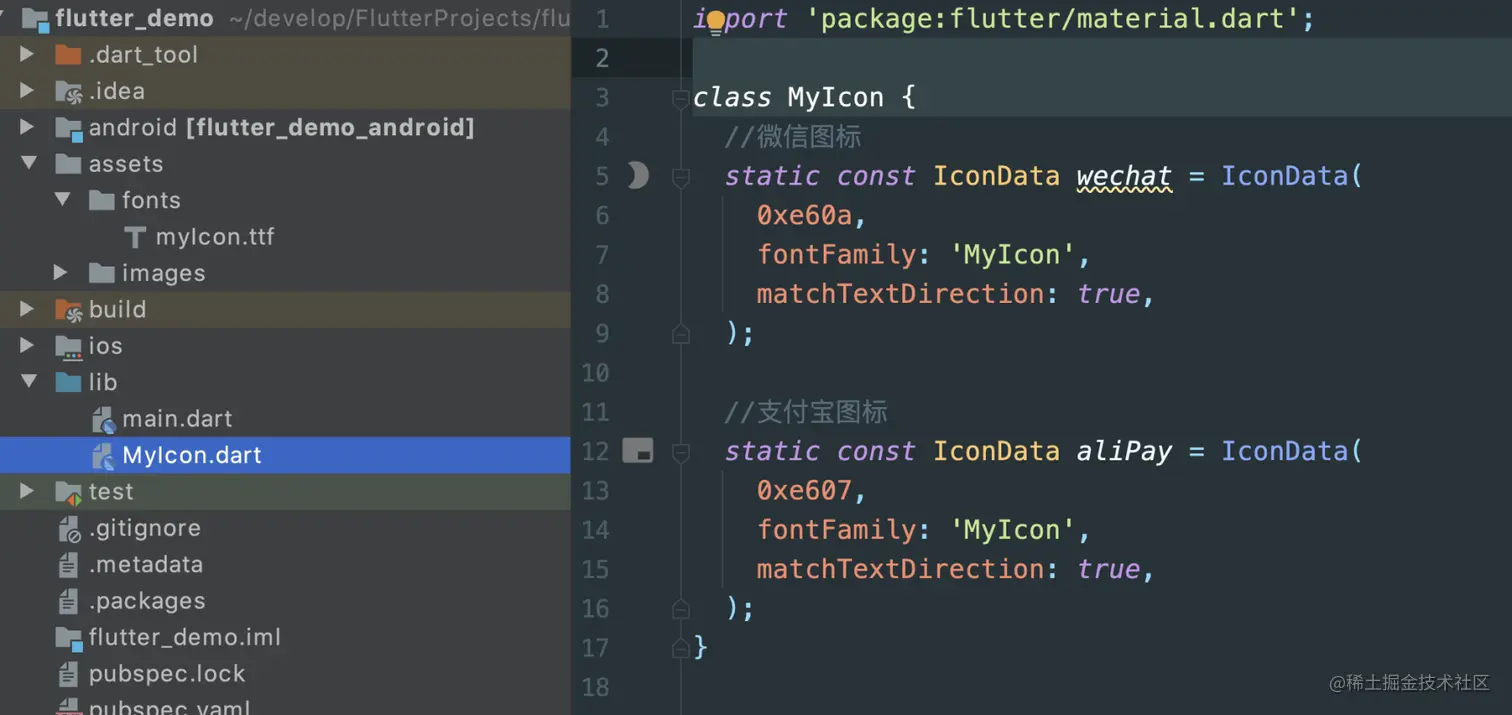Fold the MyIcon class at line 3
1512x715 pixels.
(681, 98)
